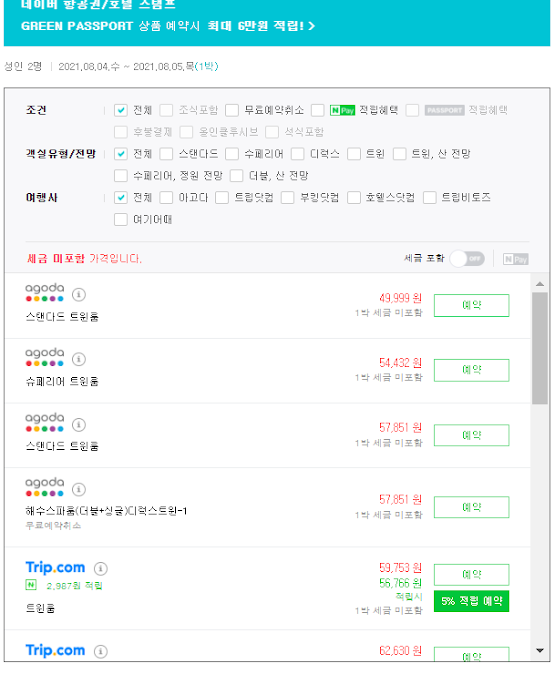Click 무료예약취소 label under 해수스파룸
555x674 pixels.
(53, 525)
